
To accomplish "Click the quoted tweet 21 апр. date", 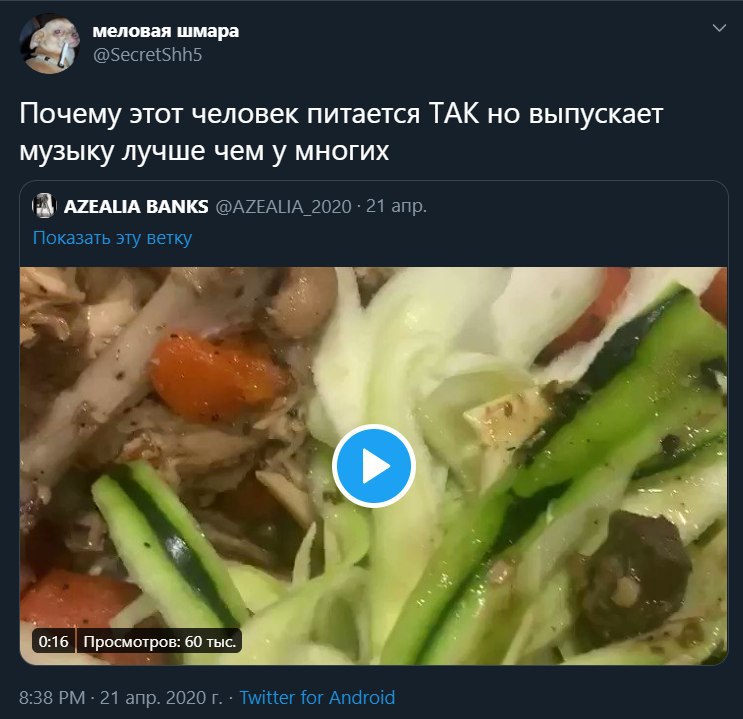I will click(x=397, y=206).
